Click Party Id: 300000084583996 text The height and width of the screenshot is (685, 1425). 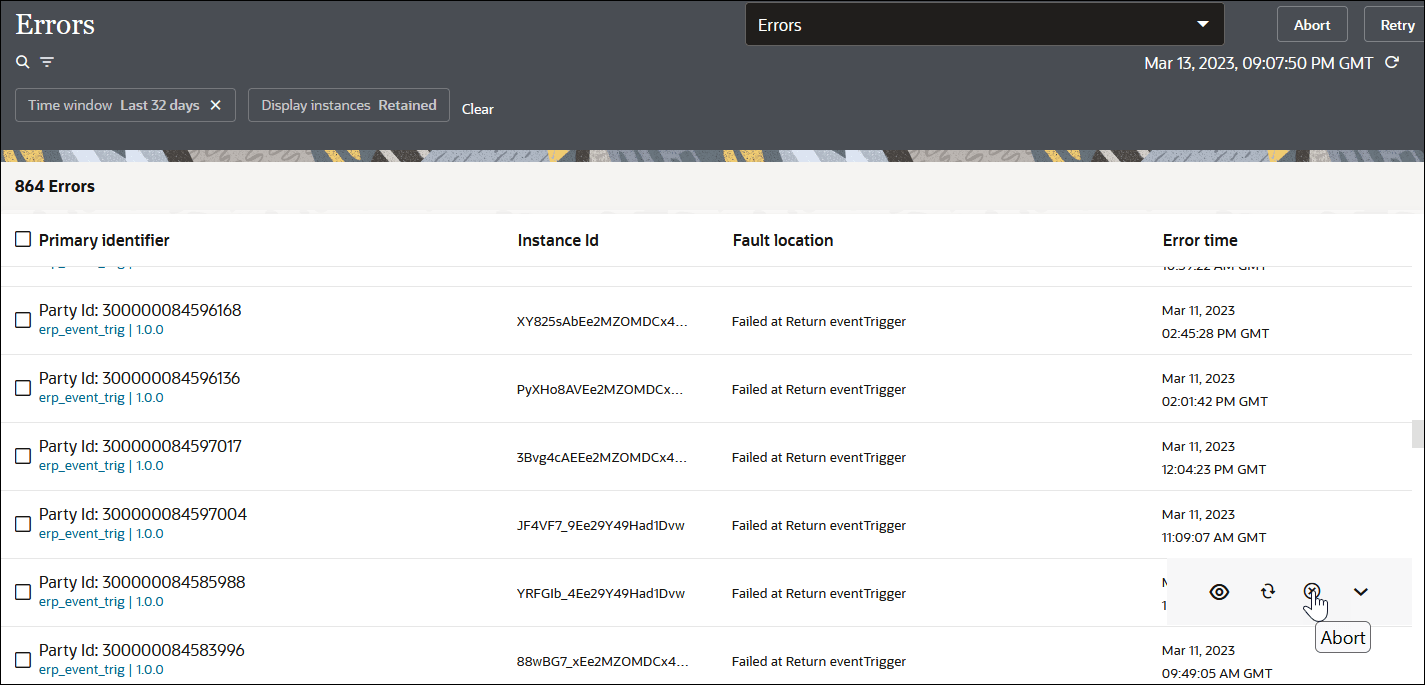pos(142,650)
